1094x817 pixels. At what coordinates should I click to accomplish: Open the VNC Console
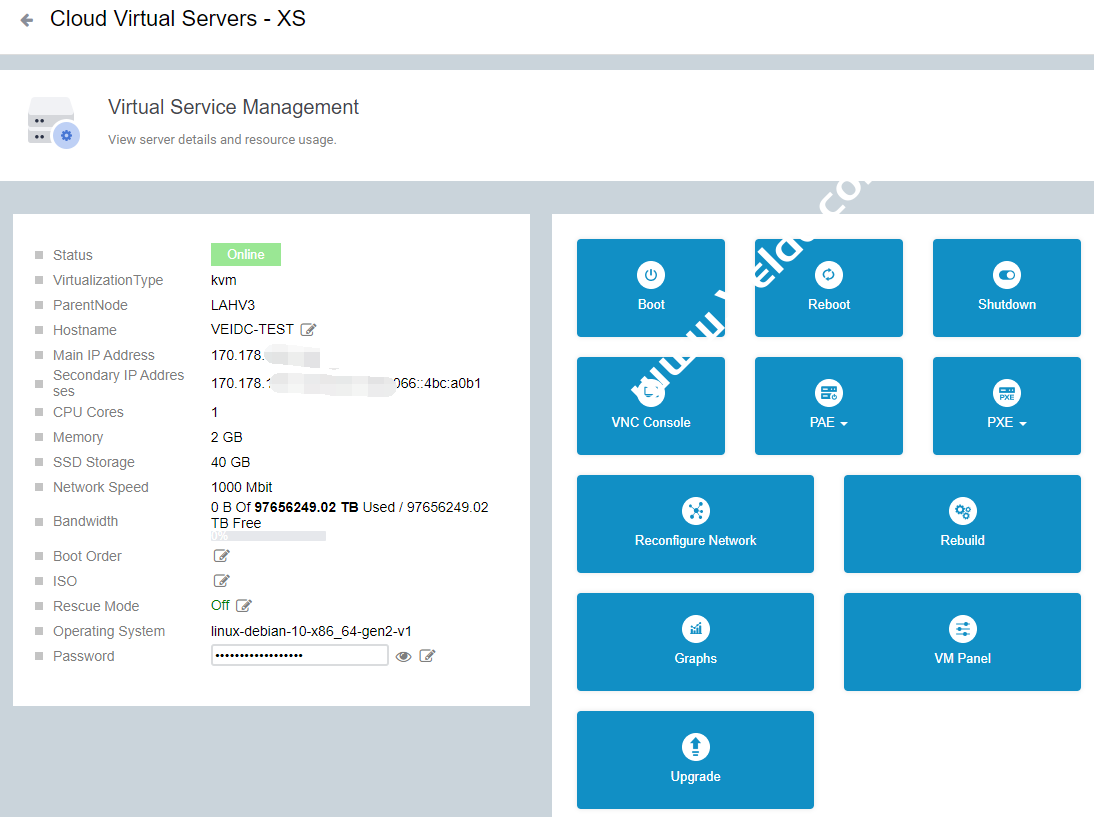(651, 406)
